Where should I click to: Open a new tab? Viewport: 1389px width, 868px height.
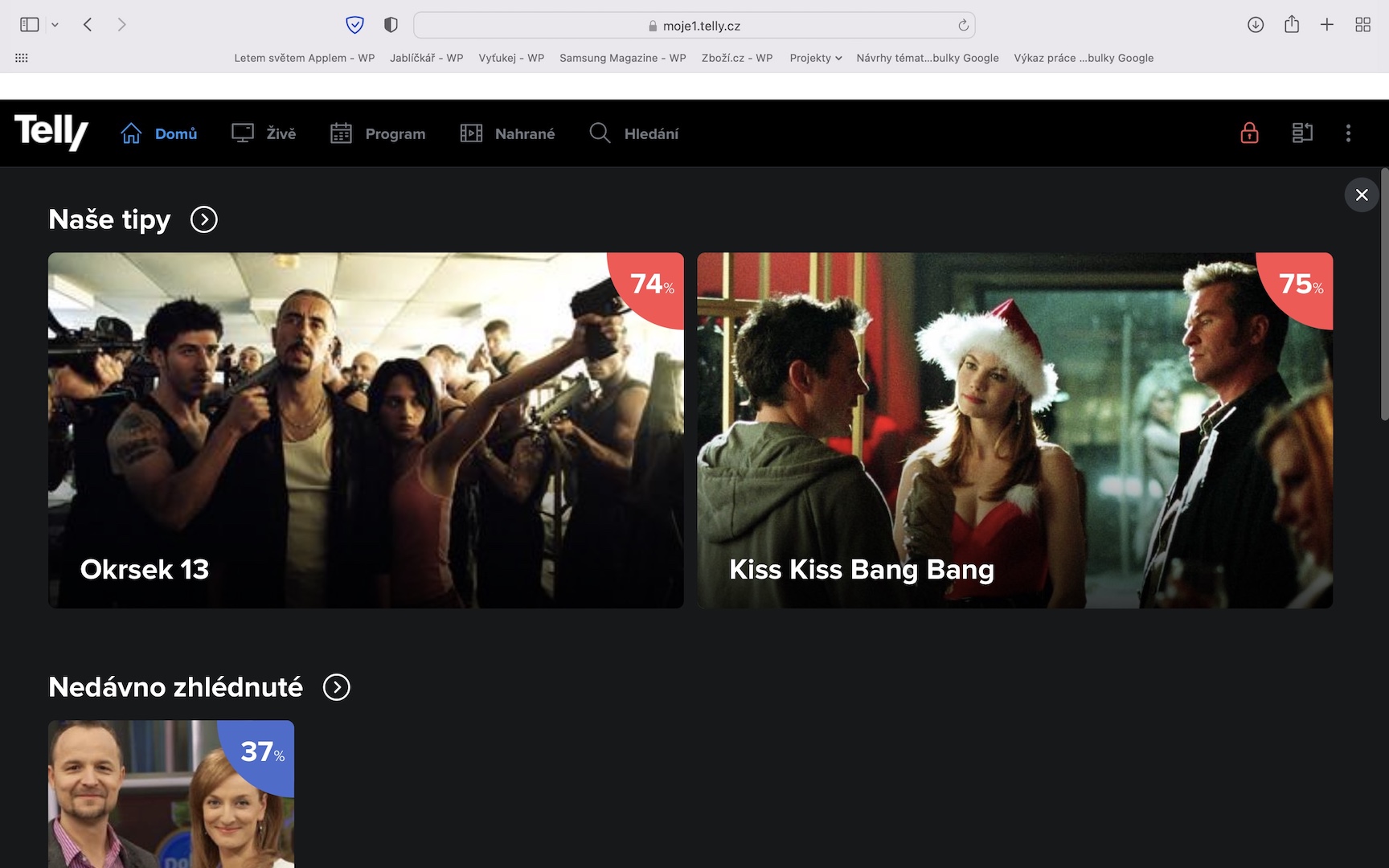click(1327, 25)
